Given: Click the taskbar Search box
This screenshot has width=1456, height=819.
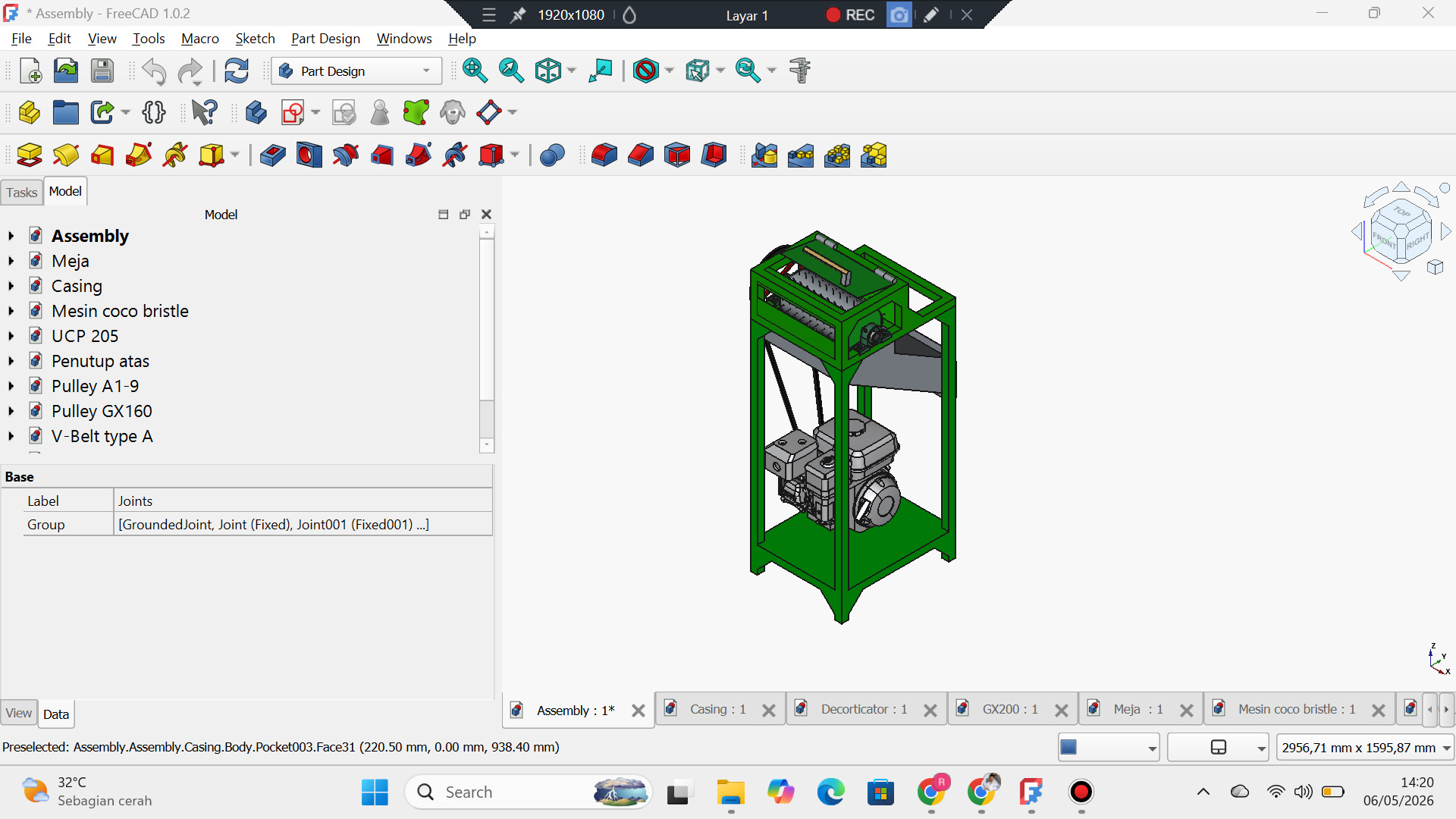Looking at the screenshot, I should 528,792.
